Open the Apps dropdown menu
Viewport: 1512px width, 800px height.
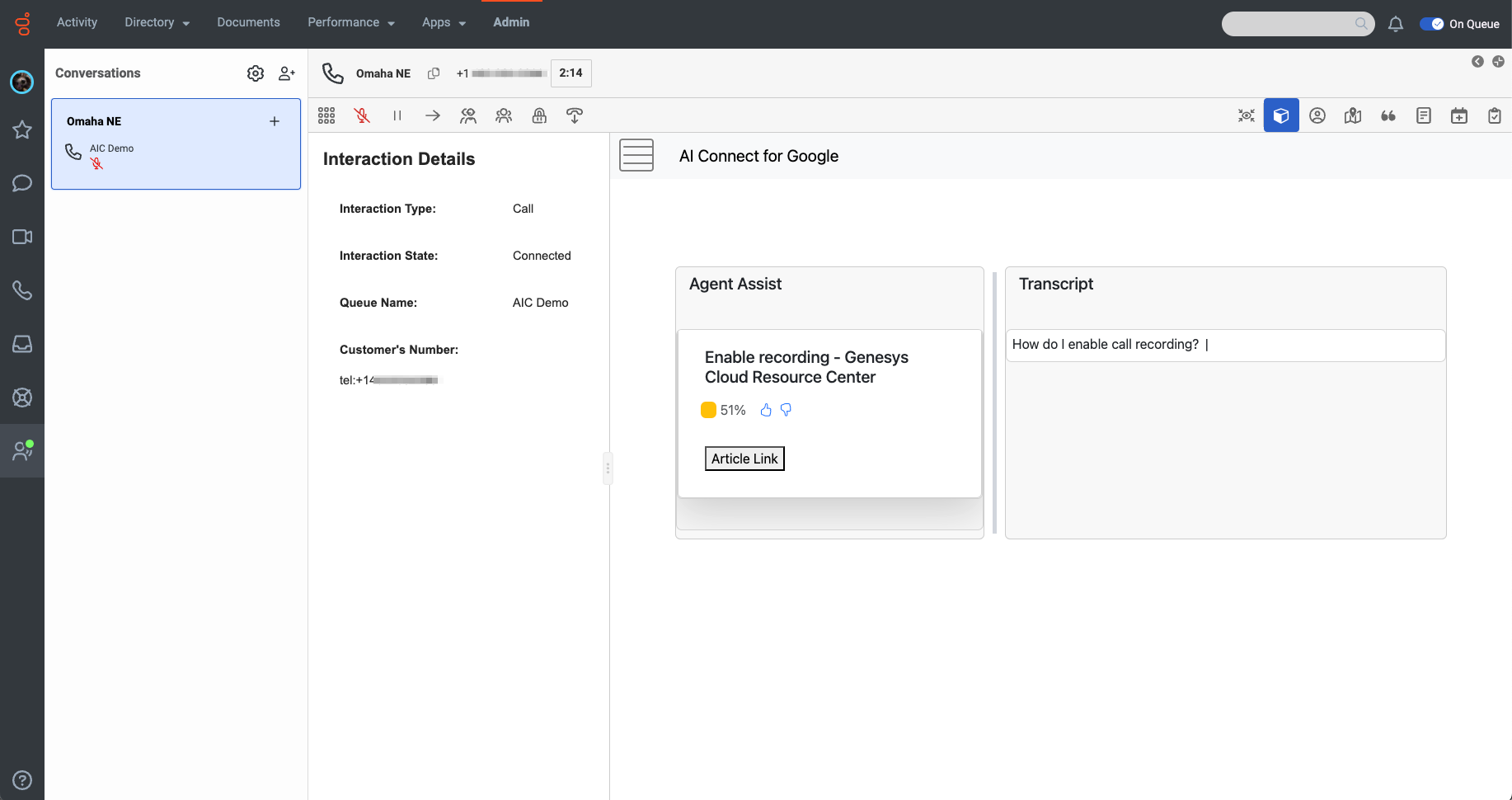point(444,22)
